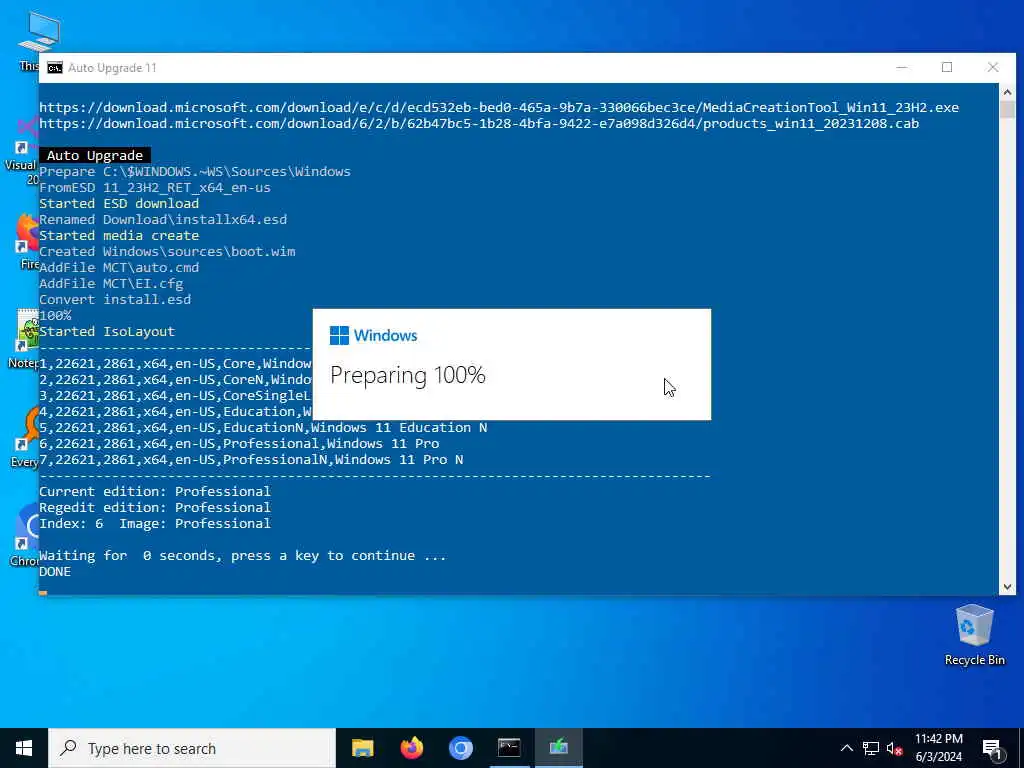This screenshot has height=768, width=1024.
Task: Select the Recycle Bin desktop icon
Action: click(974, 634)
